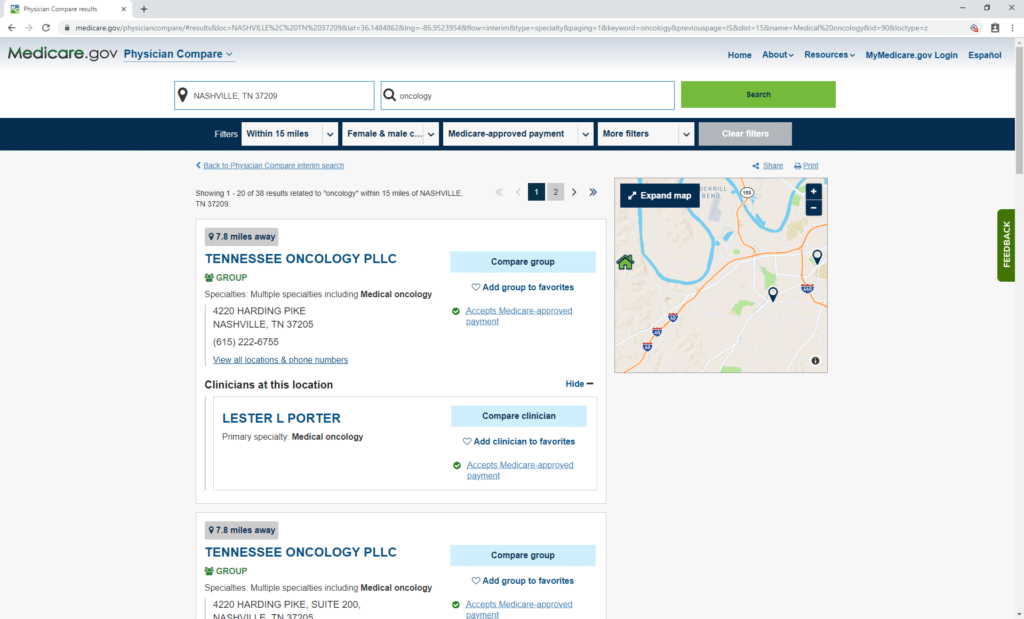This screenshot has width=1024, height=619.
Task: Click the page vertical scrollbar
Action: tap(1019, 108)
